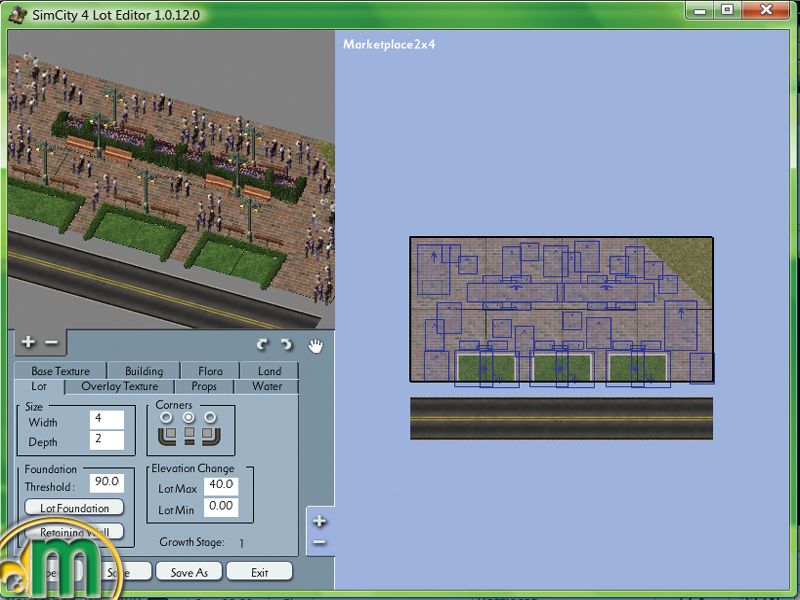The height and width of the screenshot is (600, 800).
Task: Click the Foundation group label
Action: click(x=51, y=469)
